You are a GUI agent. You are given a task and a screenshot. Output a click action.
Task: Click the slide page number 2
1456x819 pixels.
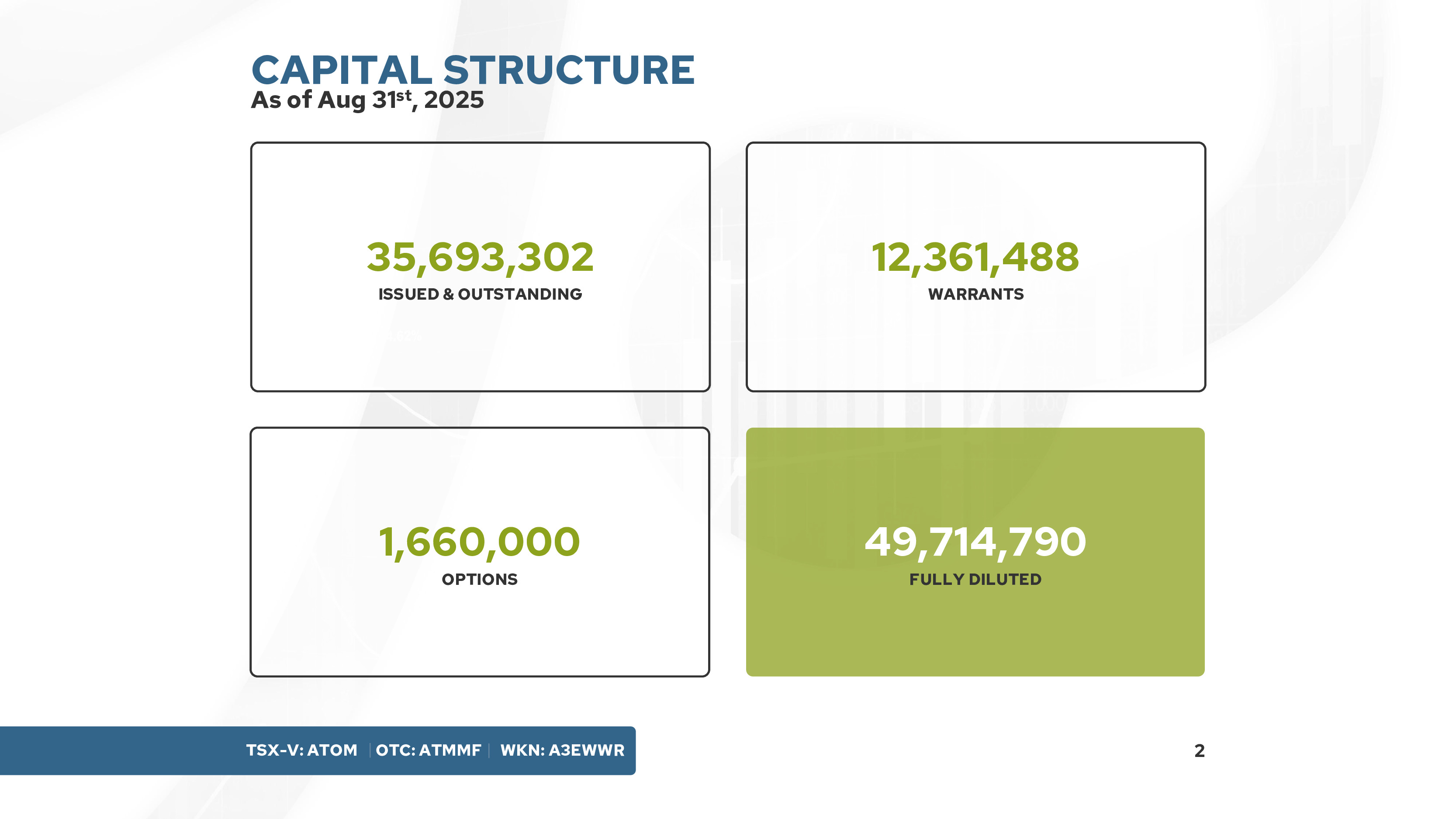[1200, 750]
